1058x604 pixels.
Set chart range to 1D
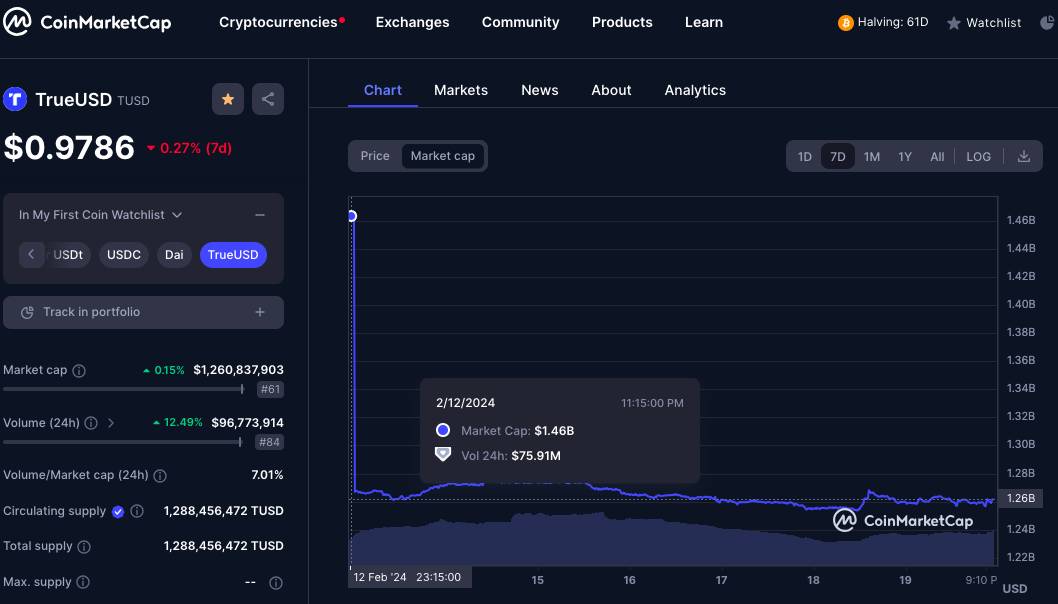click(805, 157)
